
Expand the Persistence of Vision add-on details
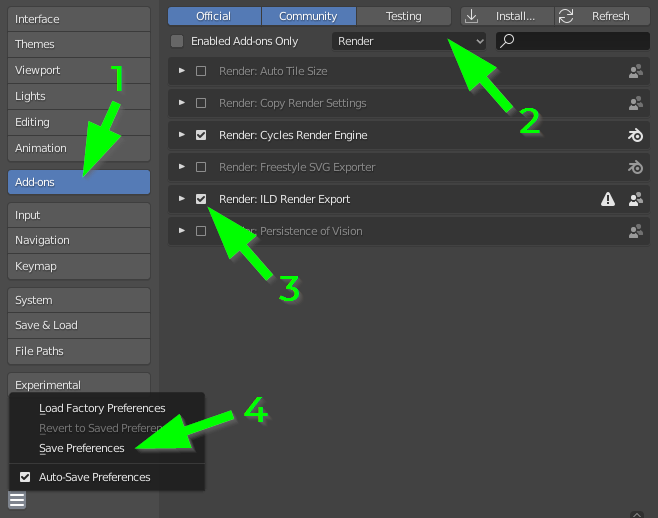pyautogui.click(x=182, y=231)
